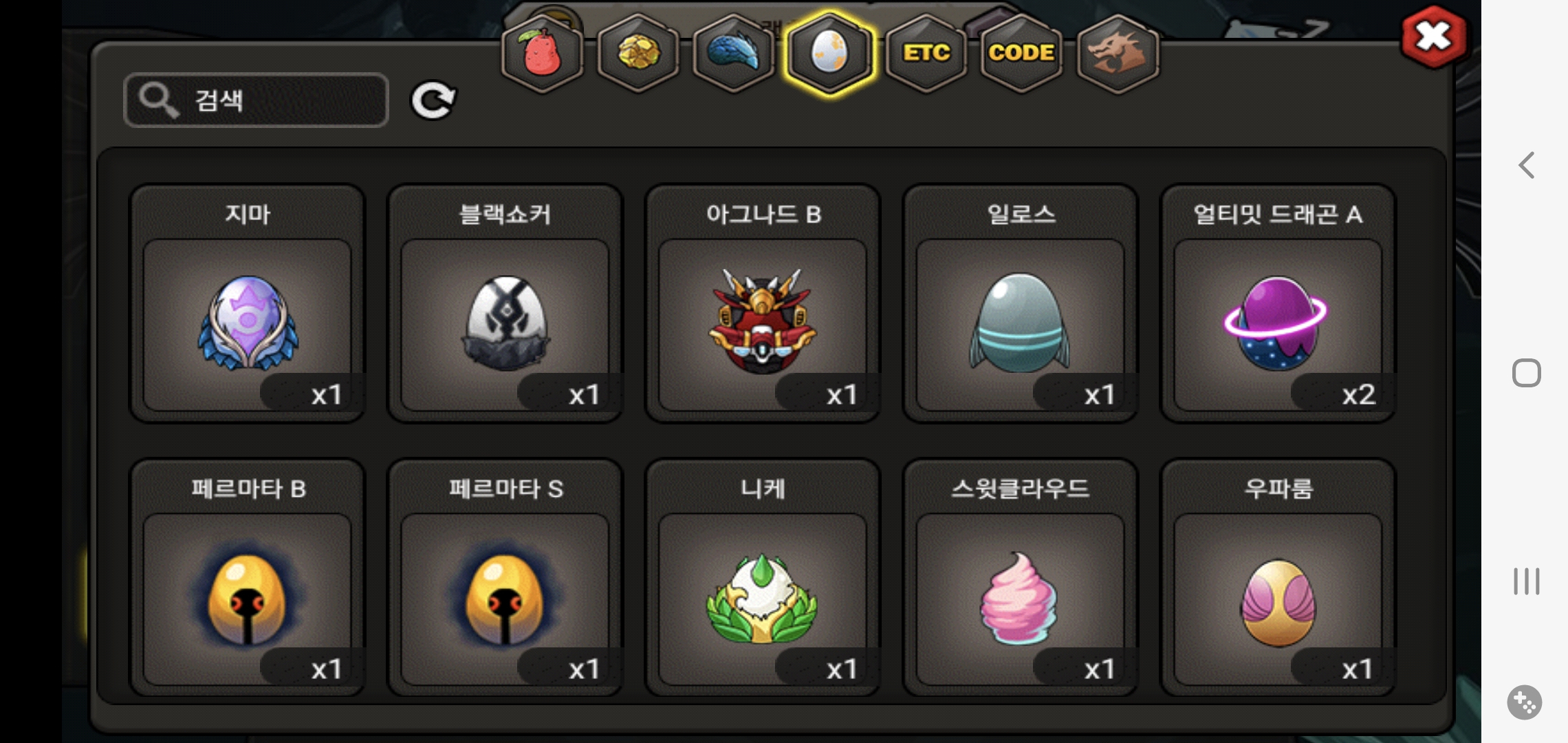The image size is (1568, 743).
Task: Open the blue feather materials tab
Action: point(734,54)
